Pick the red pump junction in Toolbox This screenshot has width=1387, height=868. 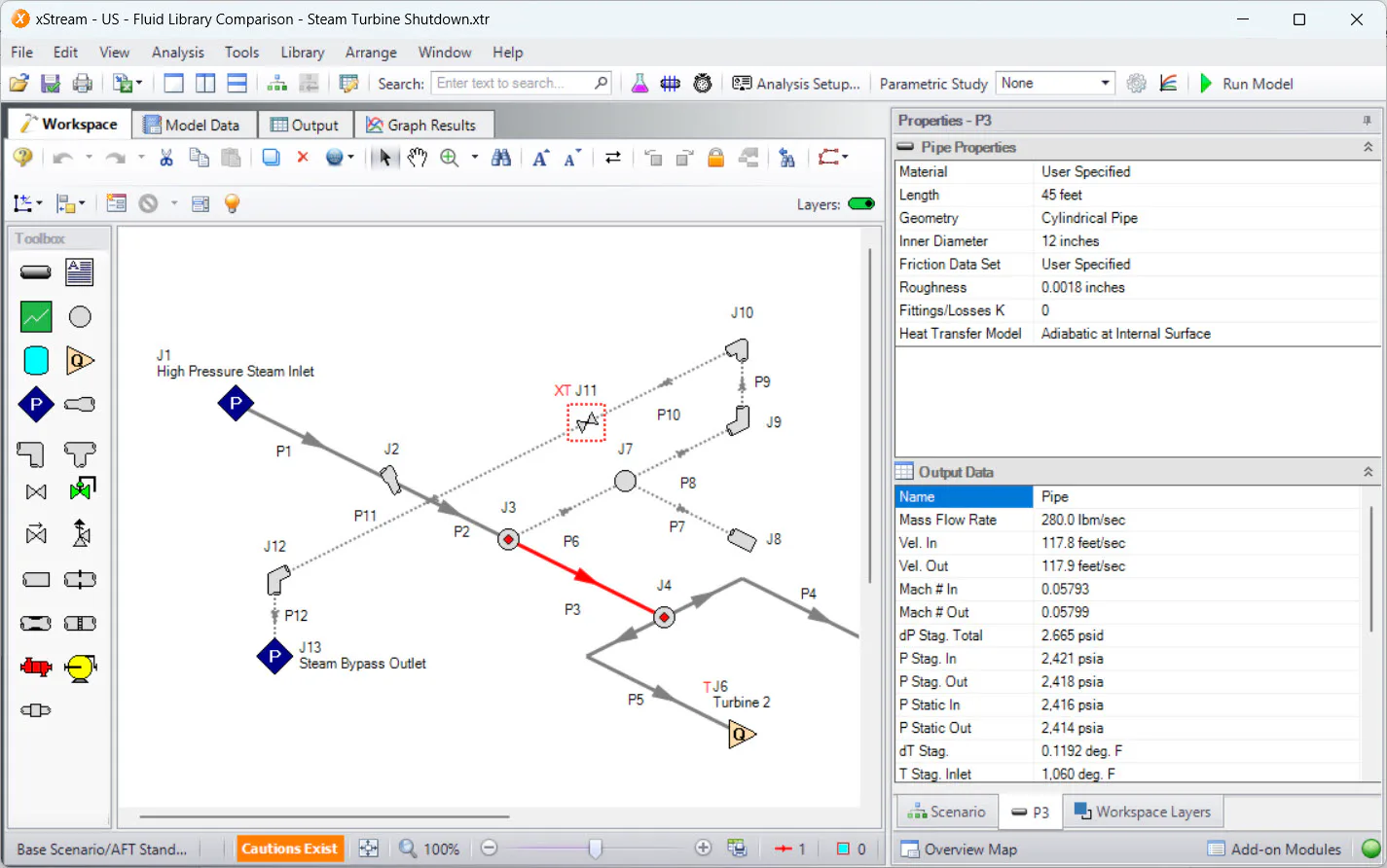coord(36,668)
